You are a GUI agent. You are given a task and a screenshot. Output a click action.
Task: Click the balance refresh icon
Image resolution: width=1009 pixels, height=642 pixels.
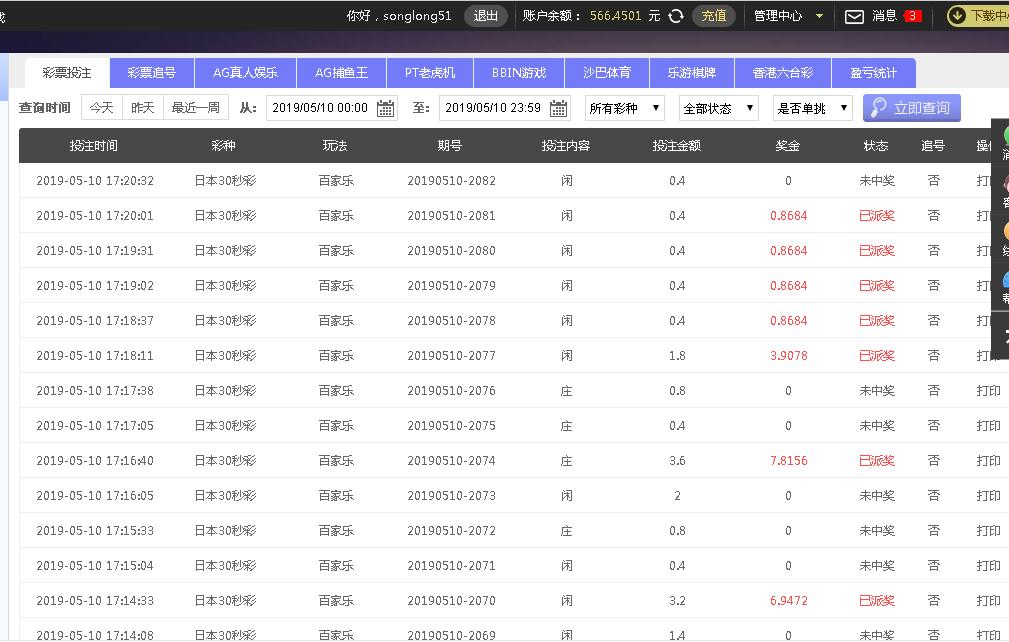677,16
